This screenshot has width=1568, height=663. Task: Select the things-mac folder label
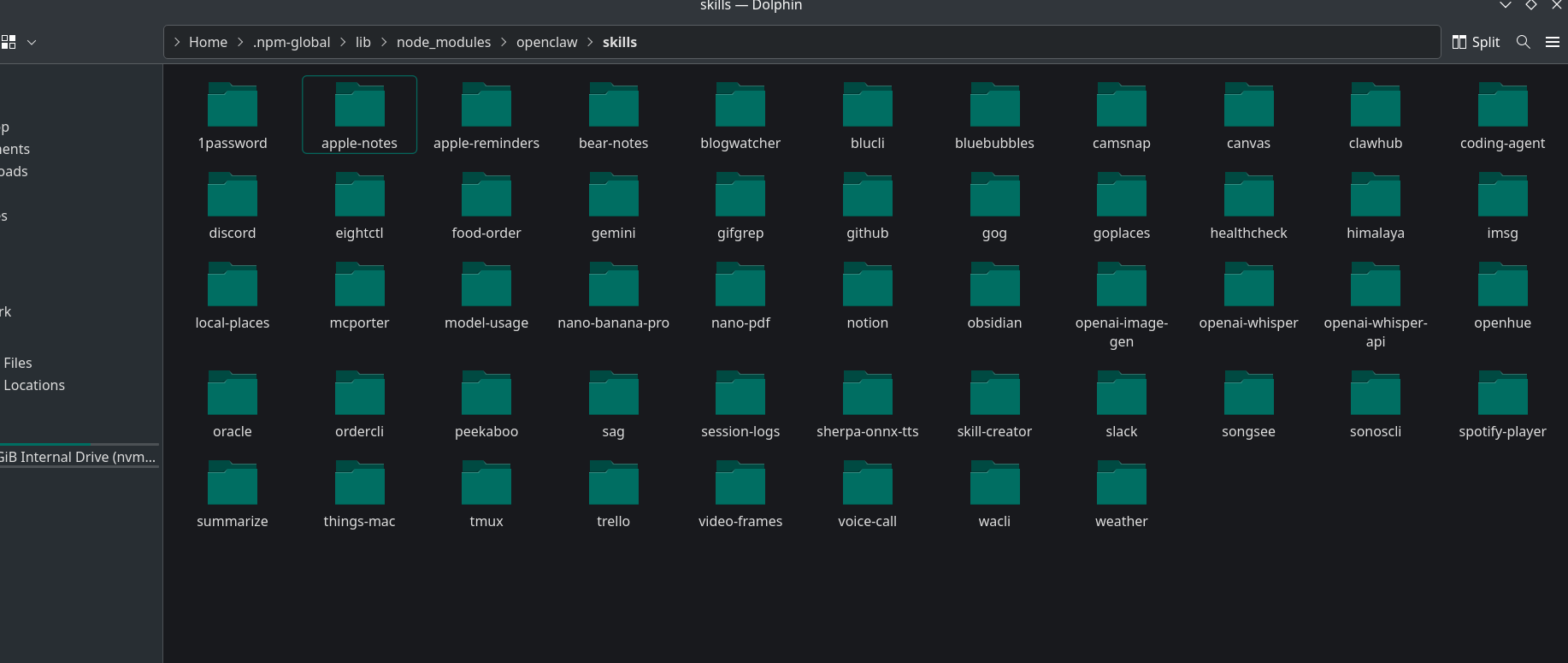pos(360,522)
